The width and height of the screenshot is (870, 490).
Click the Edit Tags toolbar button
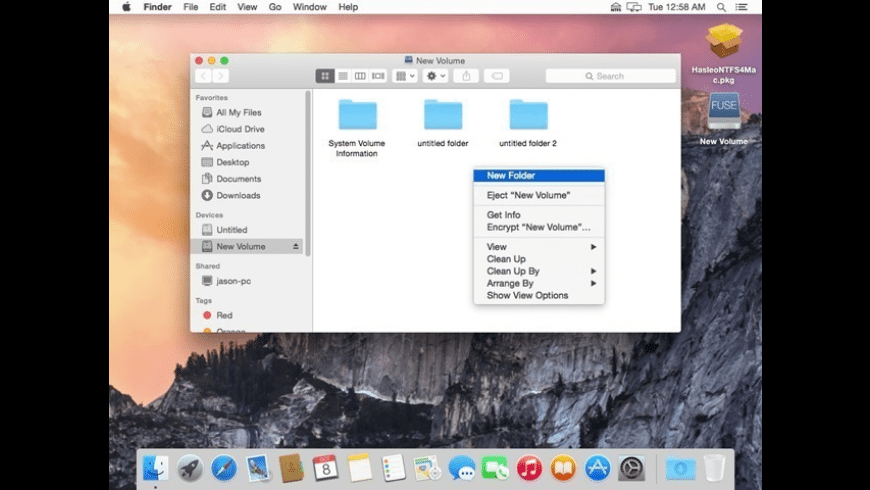click(x=496, y=76)
